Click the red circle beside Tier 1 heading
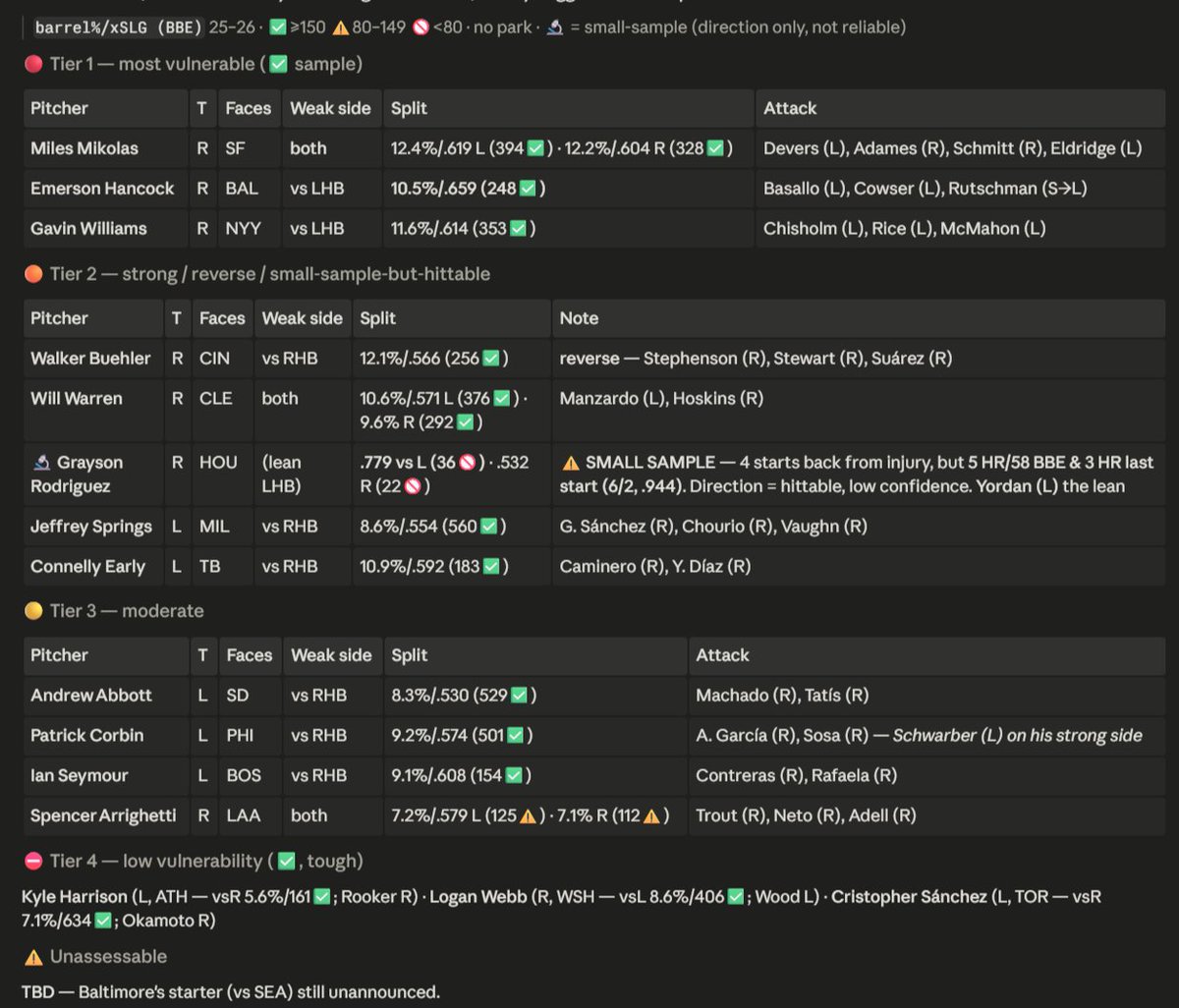The width and height of the screenshot is (1179, 1008). coord(32,64)
